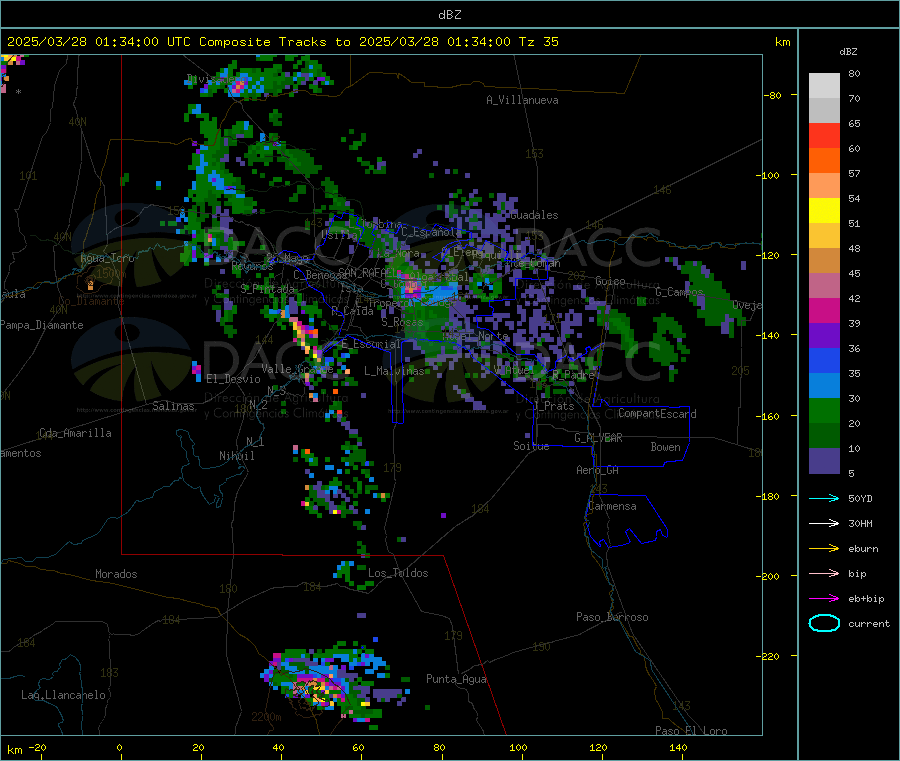Click the Pampa_Diamante map label
900x761 pixels.
click(42, 325)
